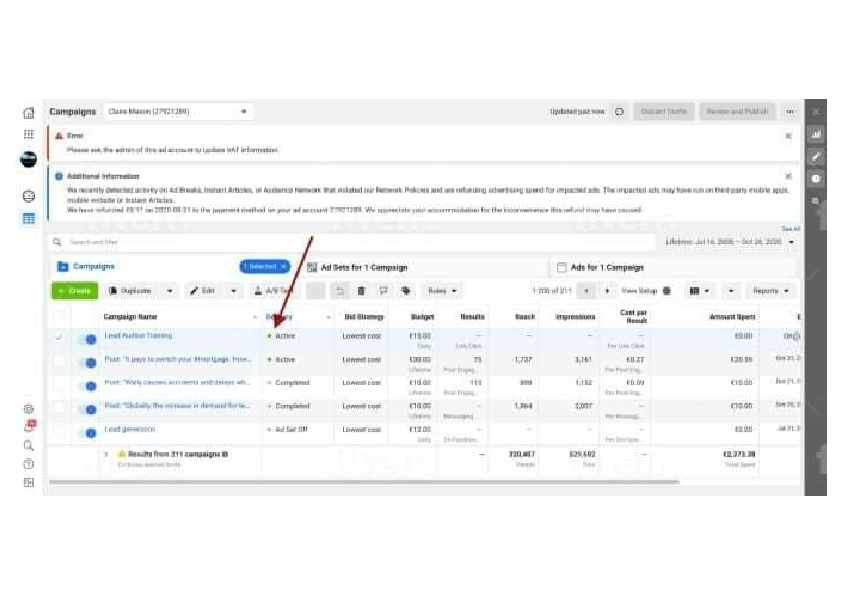
Task: Open the Duplicate dropdown arrow
Action: point(170,291)
